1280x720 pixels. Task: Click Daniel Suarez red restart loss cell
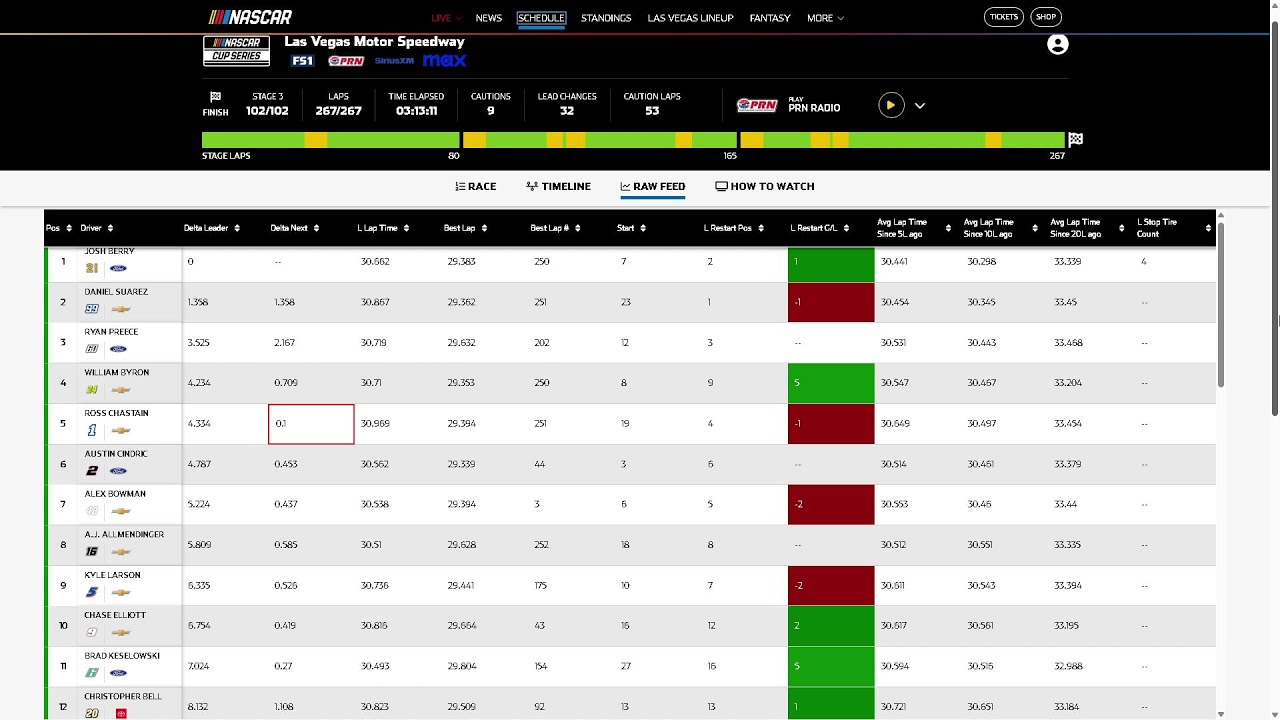tap(831, 302)
